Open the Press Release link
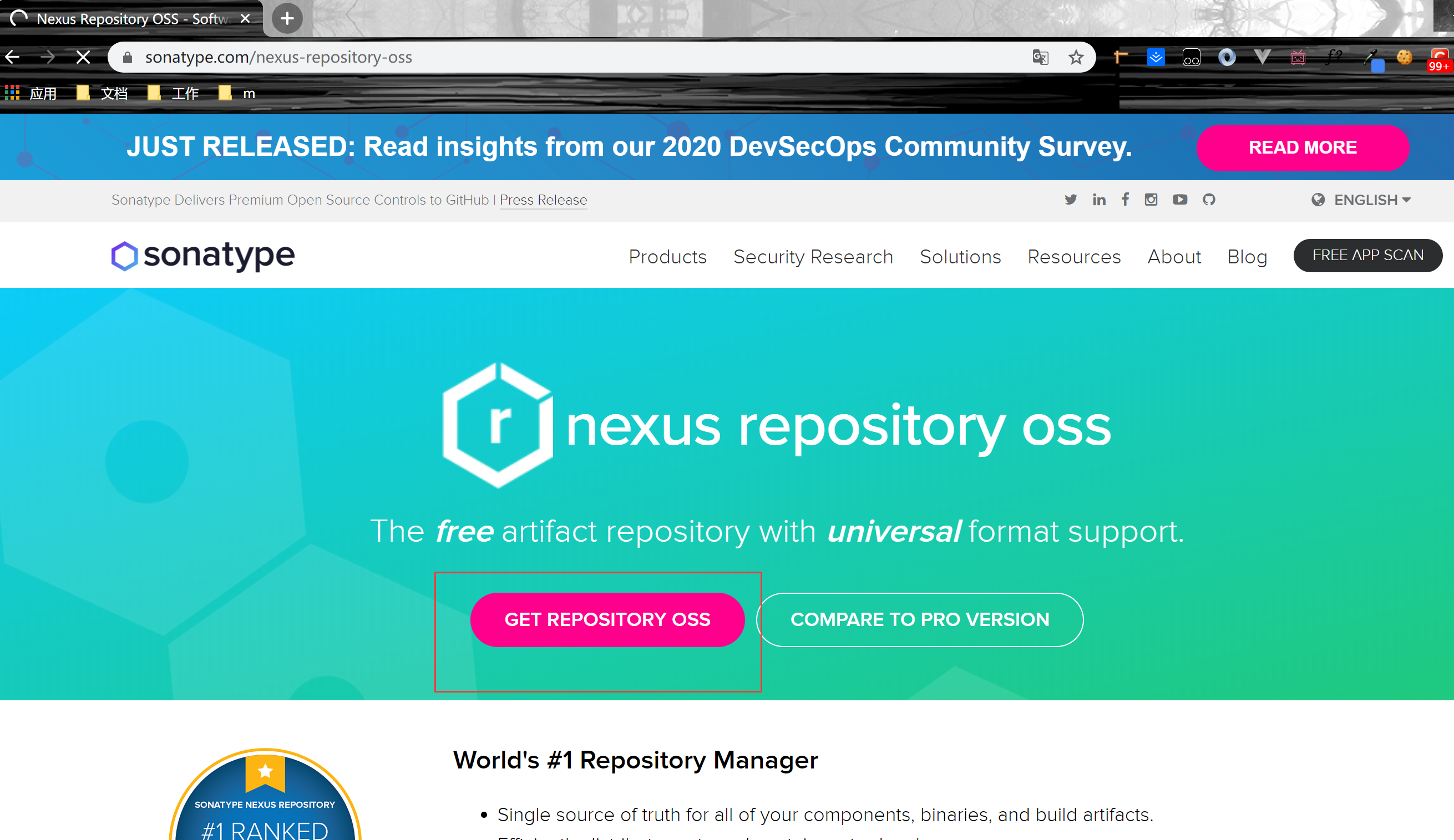The height and width of the screenshot is (840, 1454). pos(543,200)
